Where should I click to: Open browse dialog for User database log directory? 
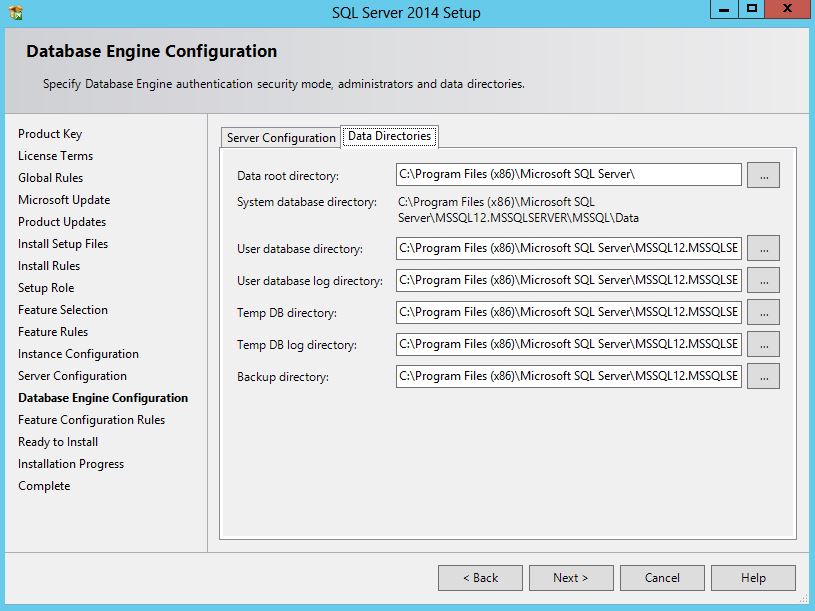pyautogui.click(x=763, y=280)
